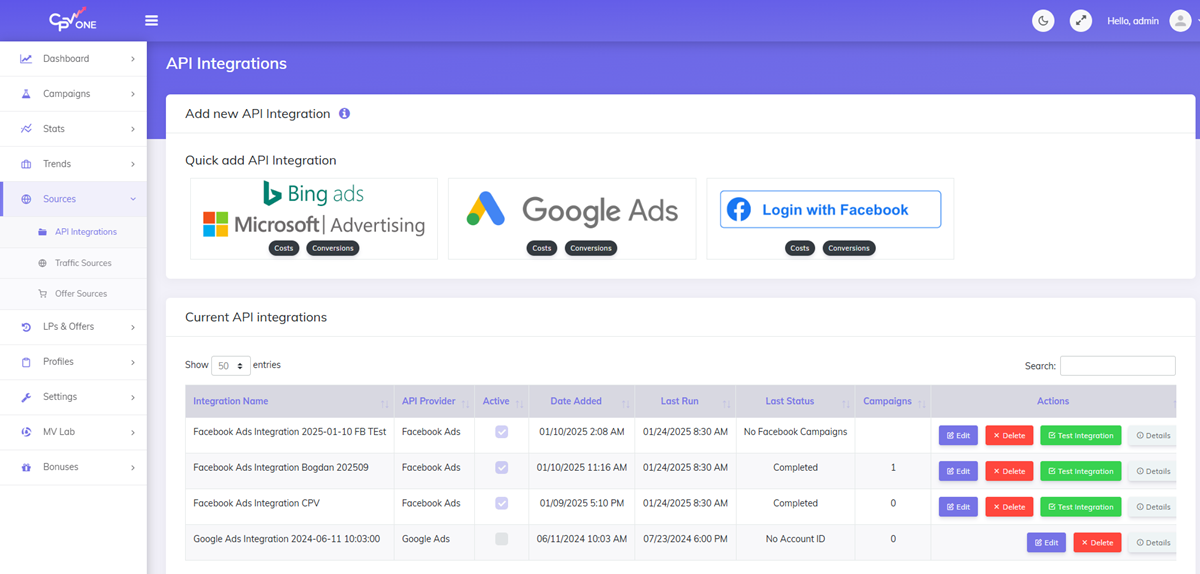Viewport: 1200px width, 574px height.
Task: Focus the table Search field
Action: [1118, 366]
